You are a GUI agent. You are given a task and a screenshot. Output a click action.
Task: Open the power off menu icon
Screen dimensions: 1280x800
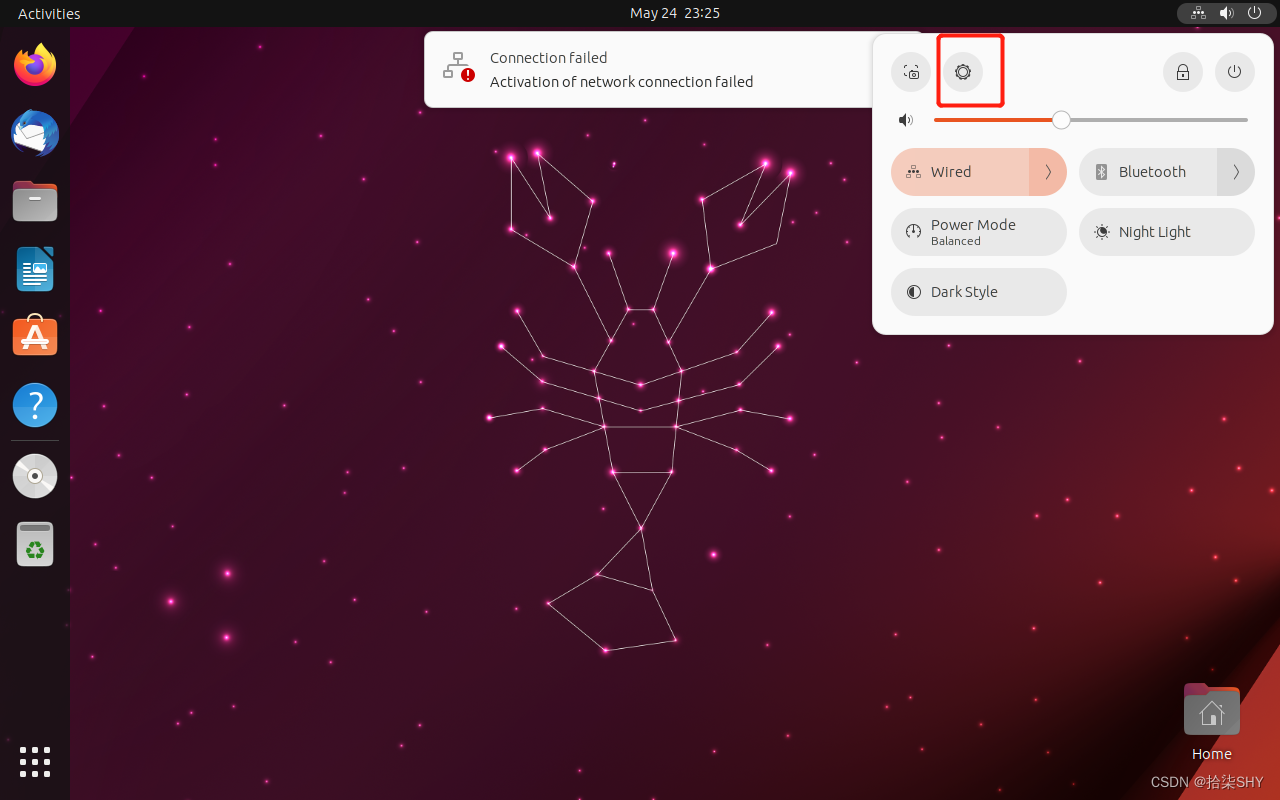point(1234,71)
